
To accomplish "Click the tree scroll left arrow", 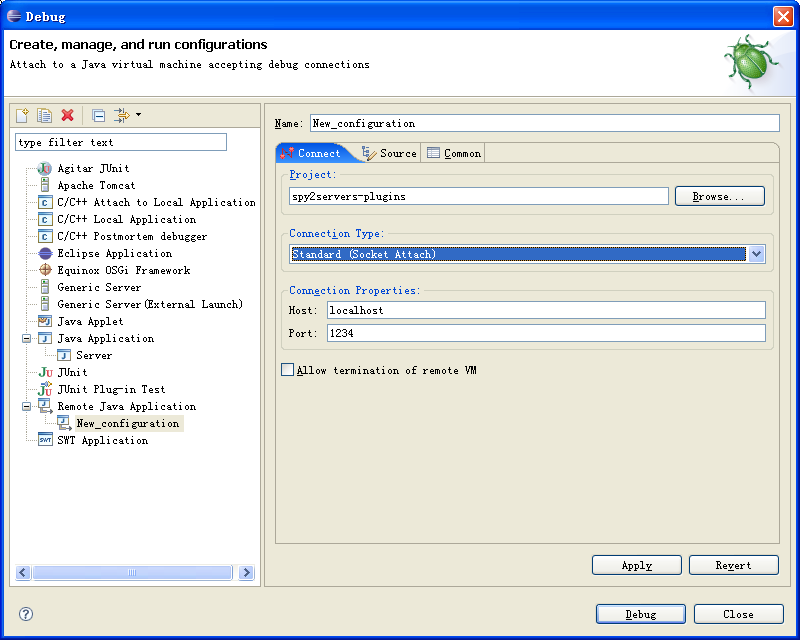I will 23,573.
